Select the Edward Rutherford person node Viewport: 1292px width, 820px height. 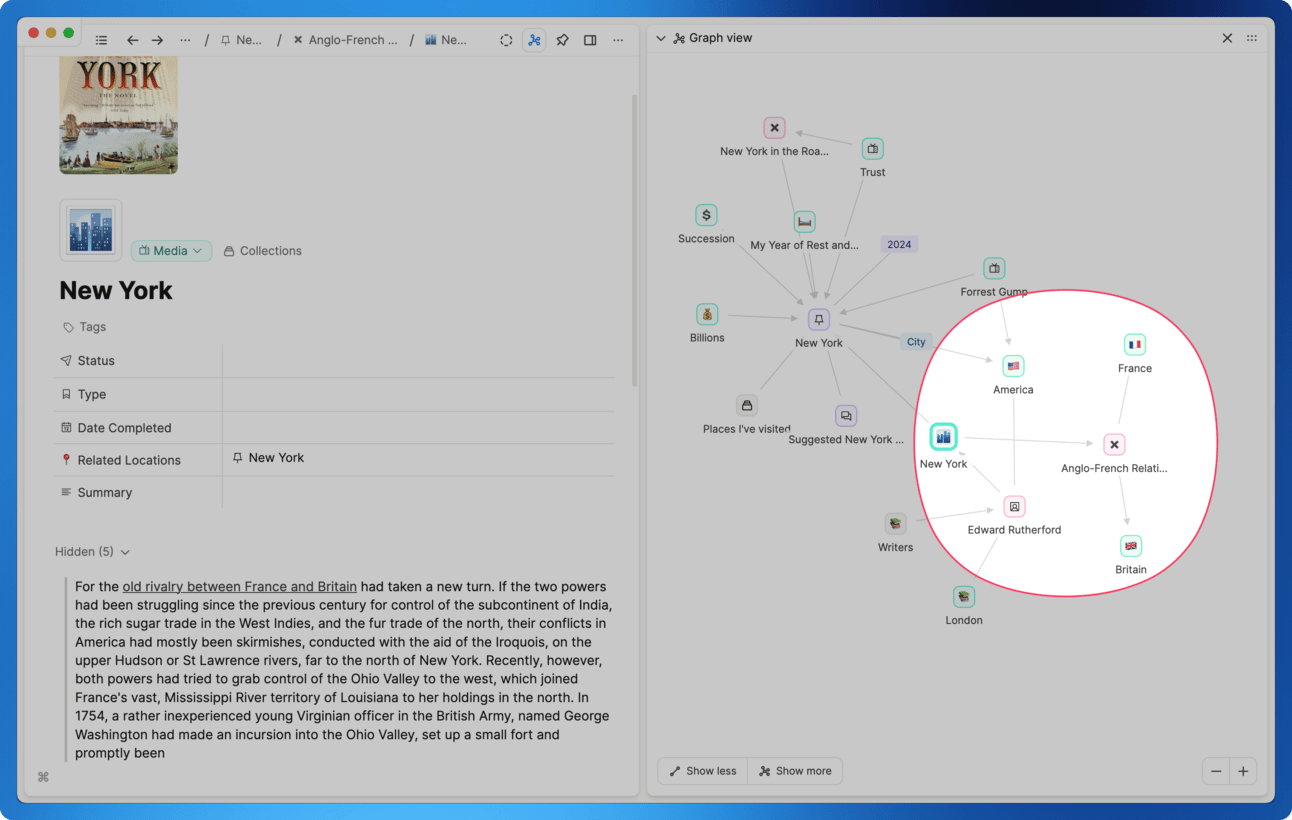click(1014, 507)
